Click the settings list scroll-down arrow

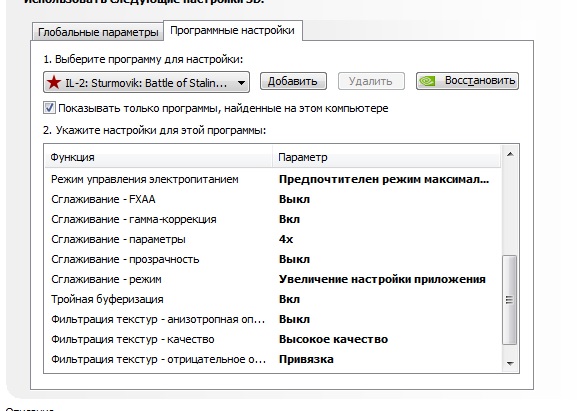[x=510, y=364]
